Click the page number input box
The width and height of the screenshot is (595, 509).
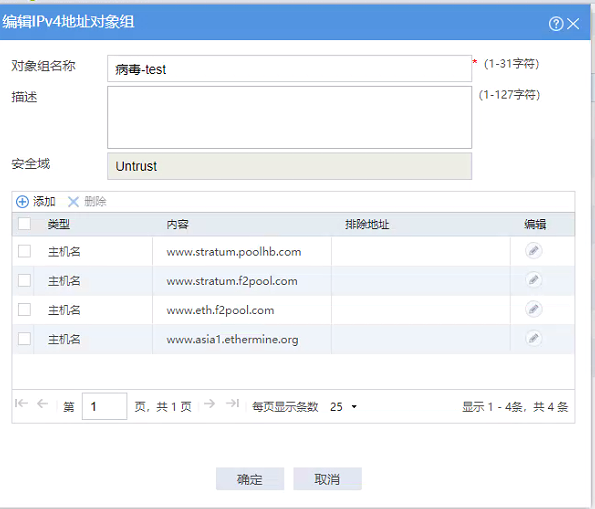click(x=104, y=407)
